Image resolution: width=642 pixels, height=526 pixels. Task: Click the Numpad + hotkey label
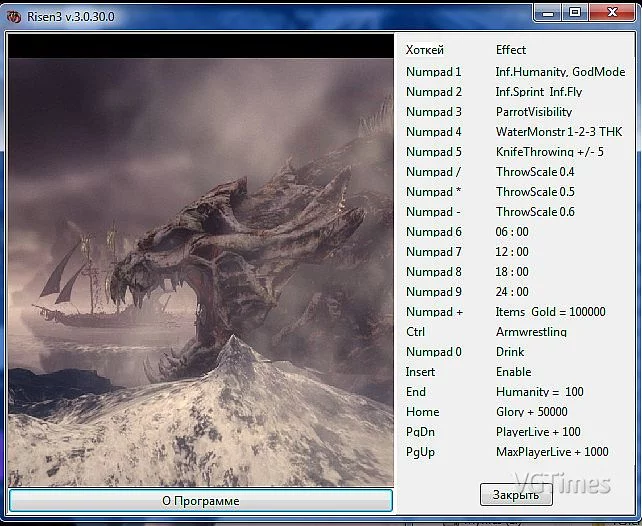(434, 312)
